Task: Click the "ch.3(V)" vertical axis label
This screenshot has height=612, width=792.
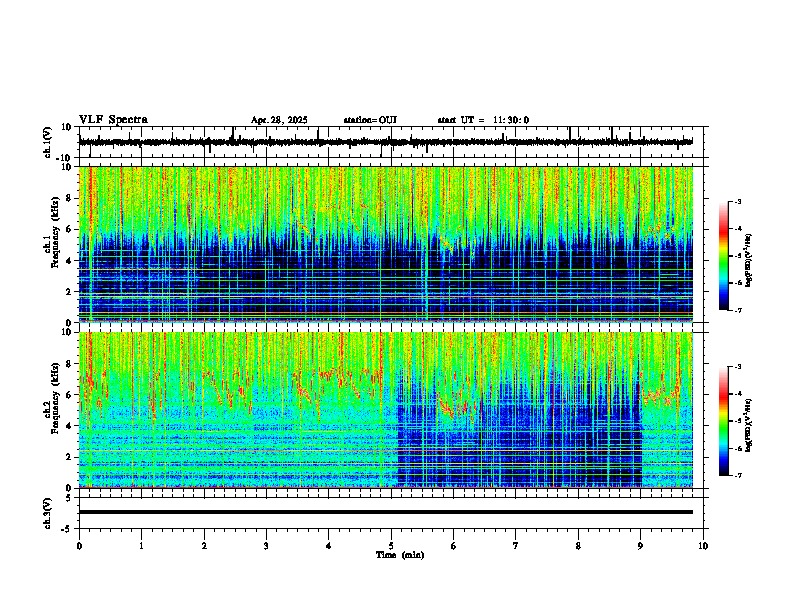Action: tap(48, 513)
